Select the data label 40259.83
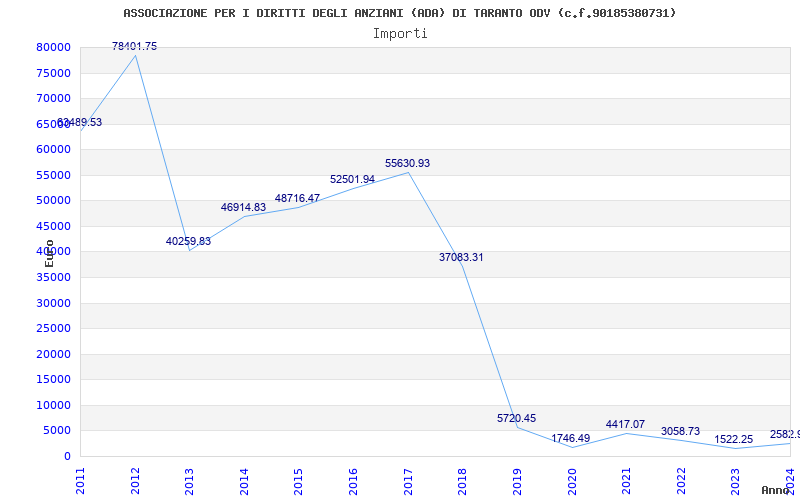The height and width of the screenshot is (500, 800). click(188, 241)
